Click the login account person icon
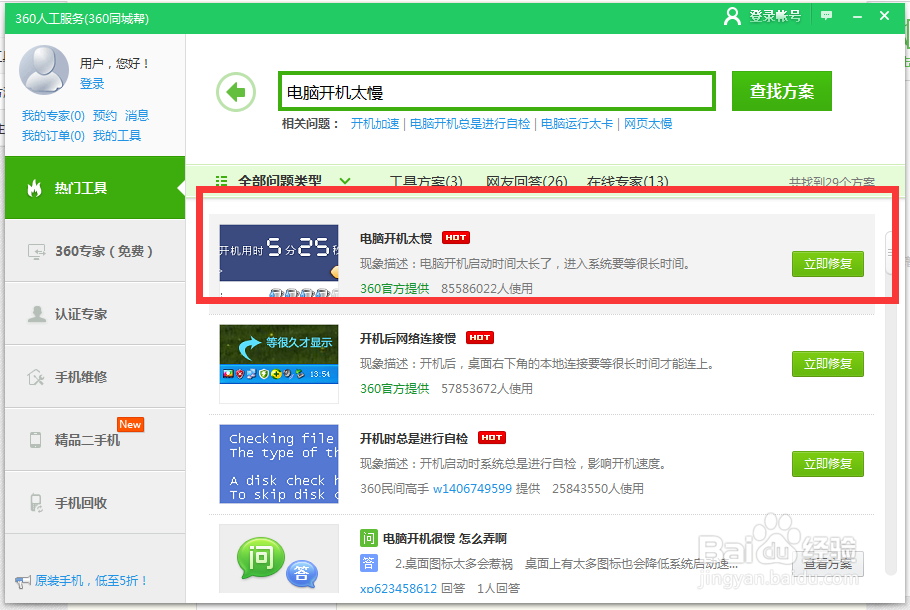 point(732,16)
